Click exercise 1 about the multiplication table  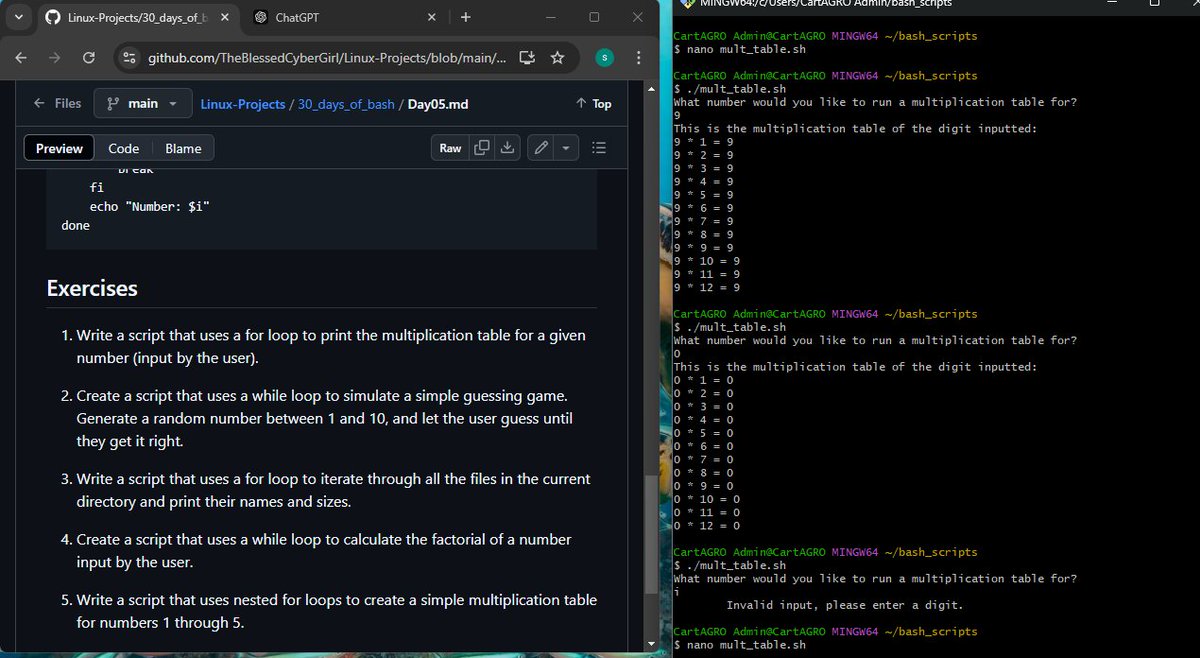[331, 346]
